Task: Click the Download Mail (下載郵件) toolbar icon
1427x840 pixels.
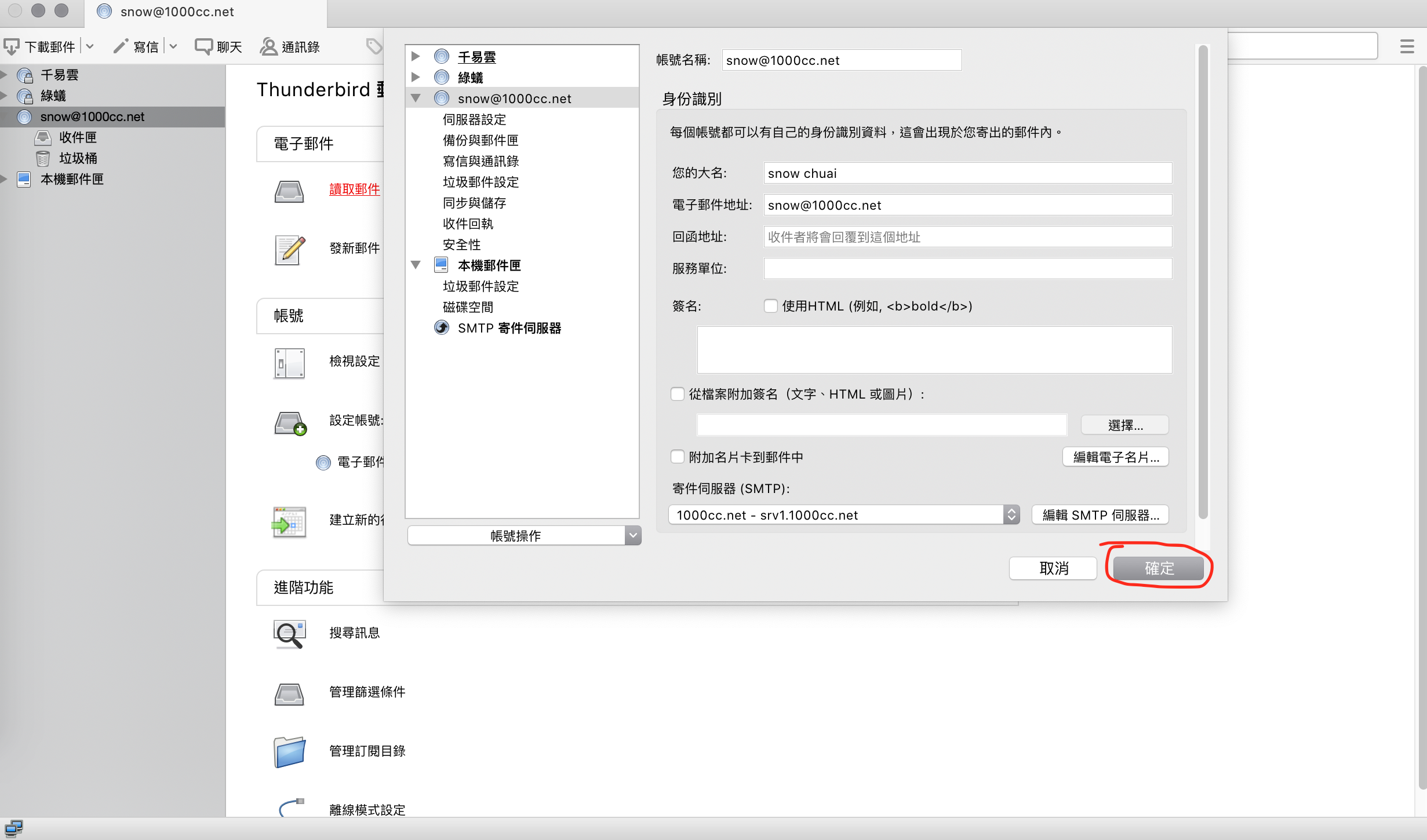Action: point(12,47)
